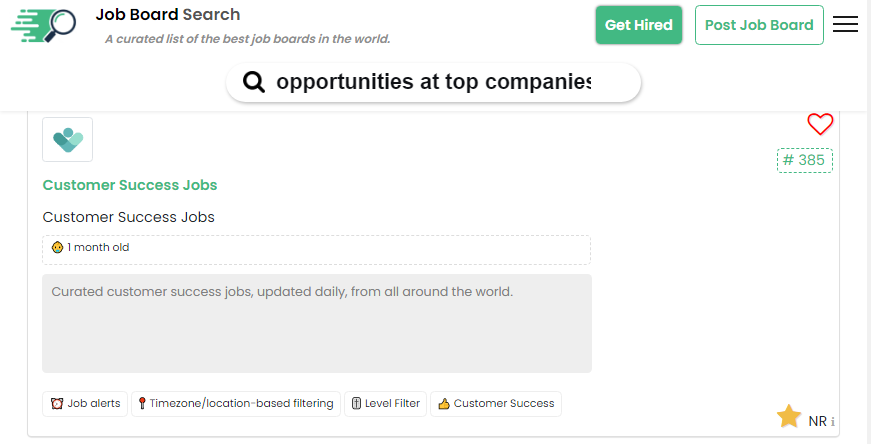871x444 pixels.
Task: Select the Level Filter tag
Action: (385, 404)
